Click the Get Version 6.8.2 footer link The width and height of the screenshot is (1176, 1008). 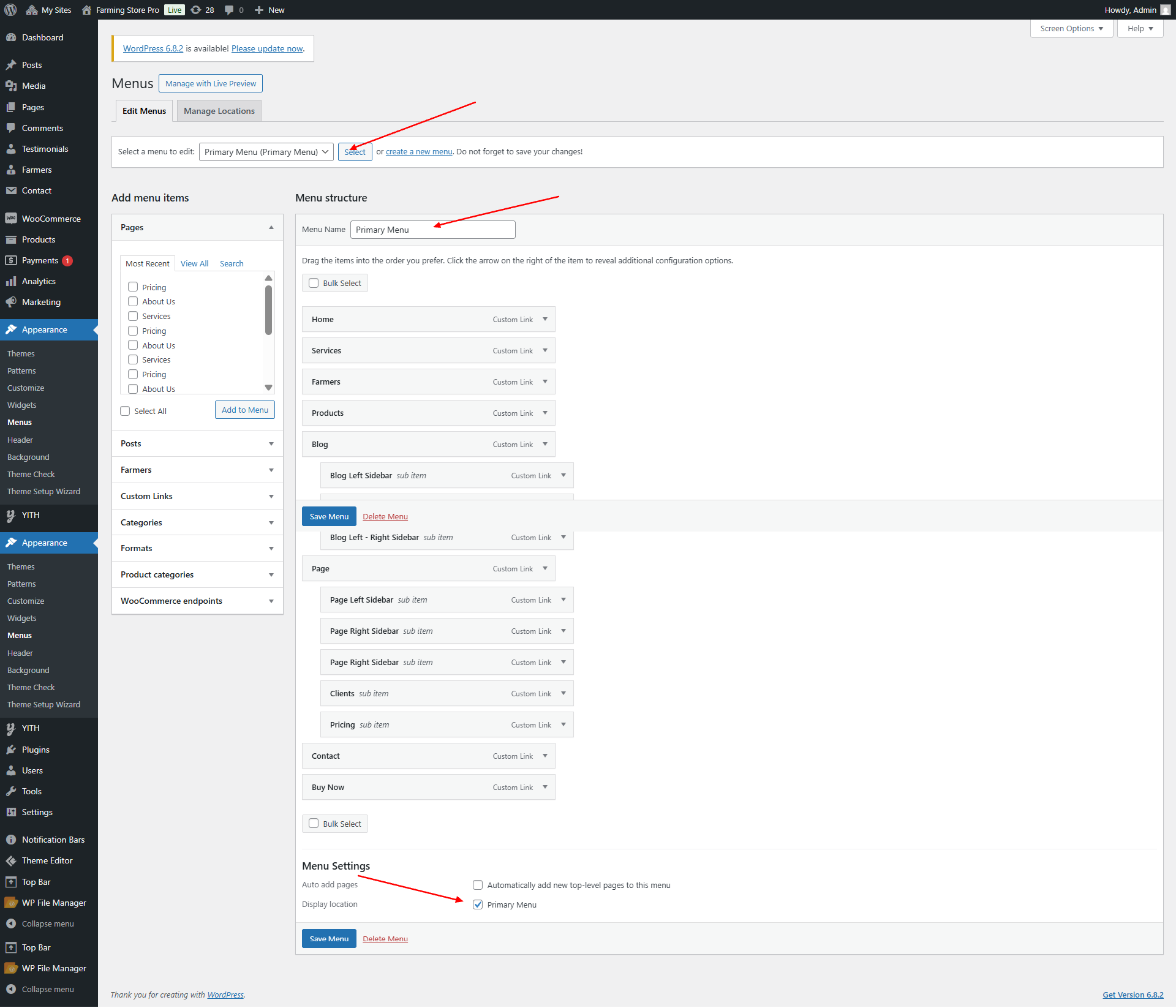pyautogui.click(x=1133, y=995)
